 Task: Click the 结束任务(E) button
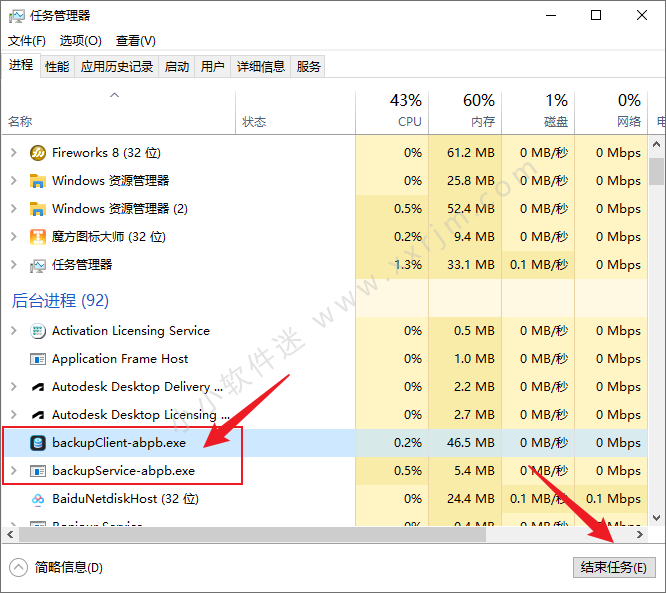click(614, 568)
